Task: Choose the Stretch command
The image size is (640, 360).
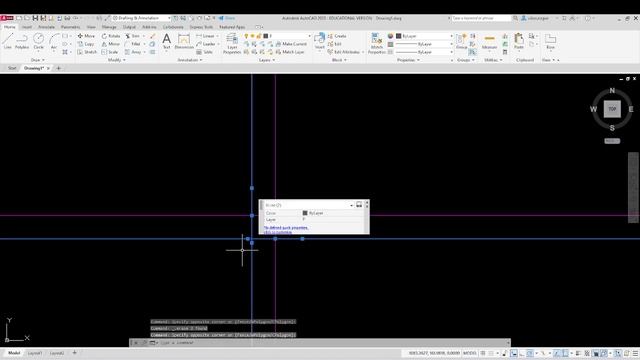Action: click(x=87, y=52)
